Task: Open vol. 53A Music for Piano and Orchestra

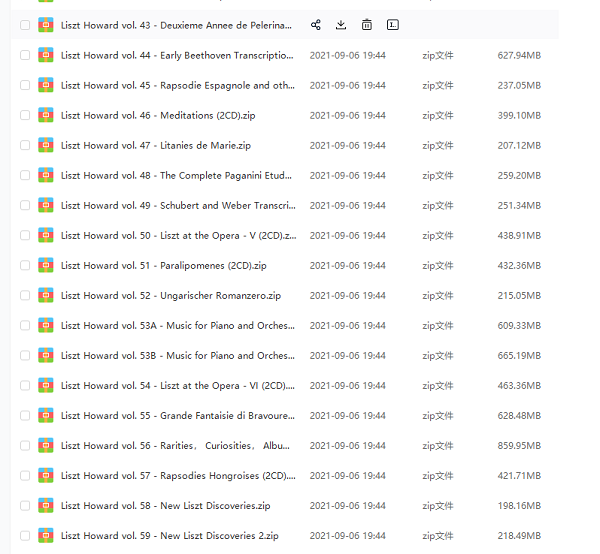Action: click(178, 326)
